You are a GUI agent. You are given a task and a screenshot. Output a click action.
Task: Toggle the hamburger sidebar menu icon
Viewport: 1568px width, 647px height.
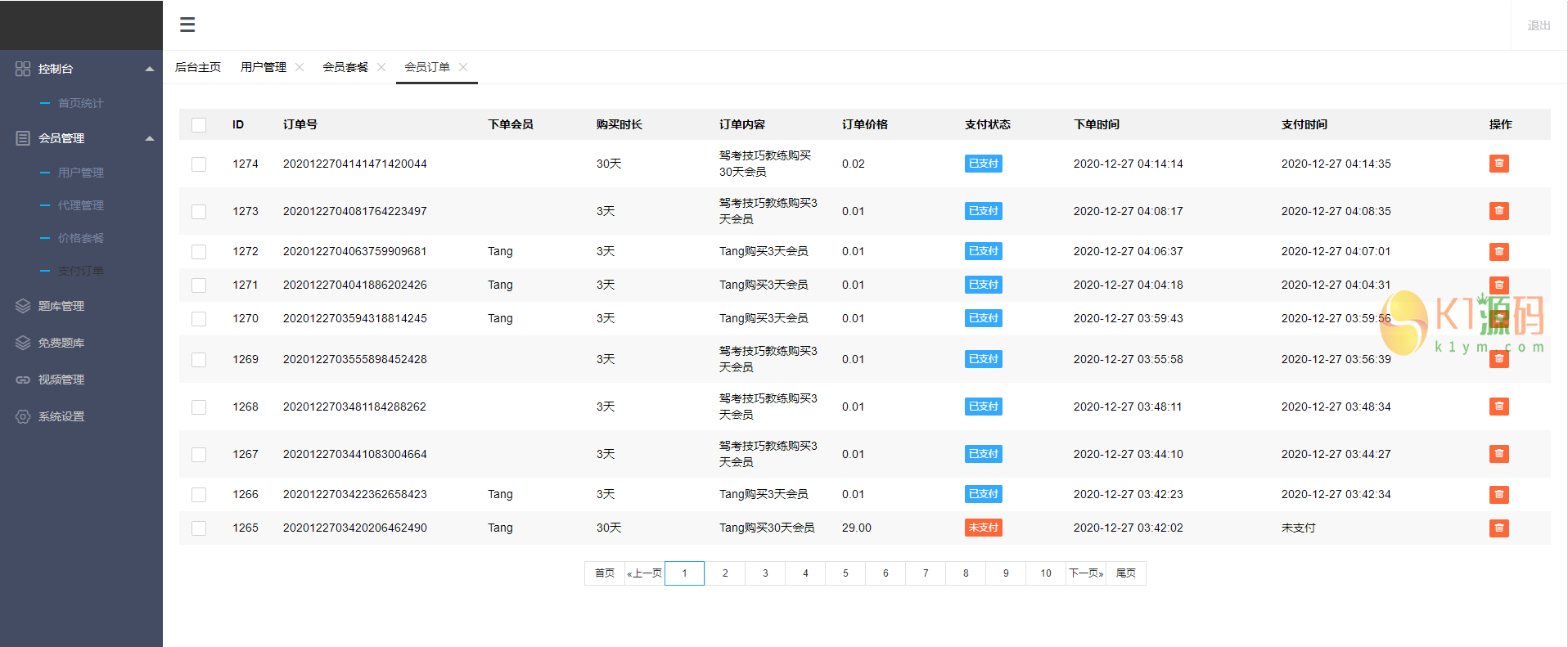tap(187, 25)
